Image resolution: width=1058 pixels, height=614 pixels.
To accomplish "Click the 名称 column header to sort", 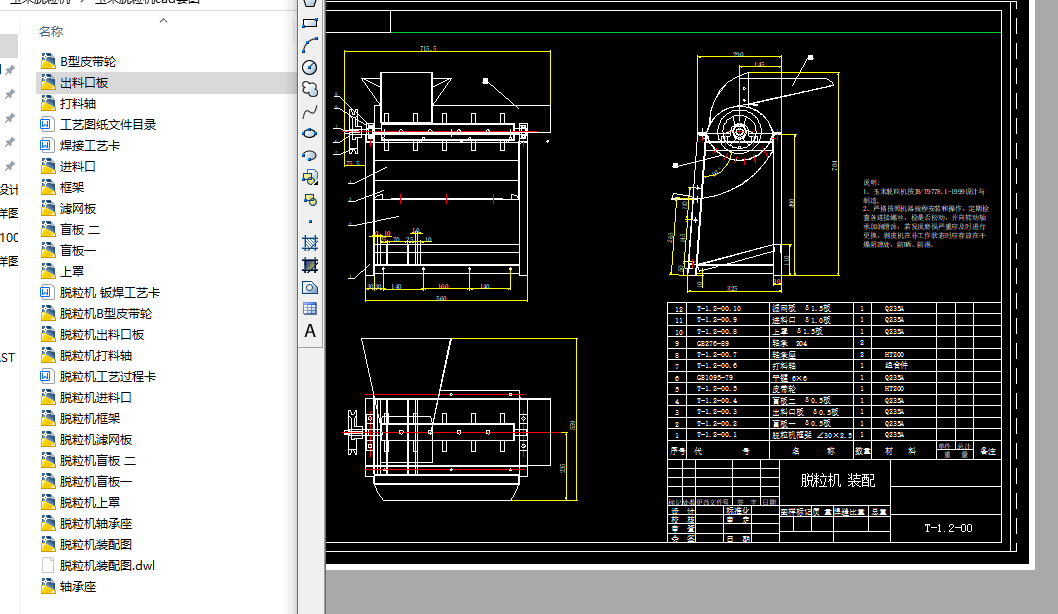I will (x=51, y=32).
